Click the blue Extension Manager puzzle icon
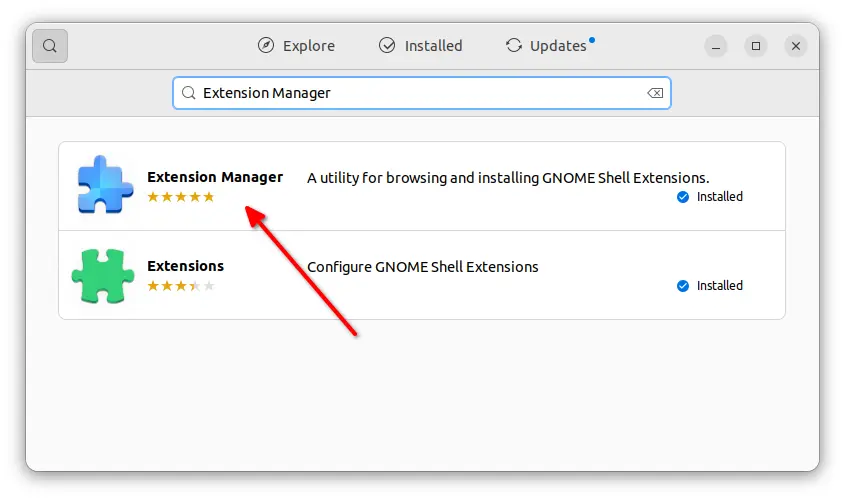This screenshot has height=500, width=845. (105, 185)
